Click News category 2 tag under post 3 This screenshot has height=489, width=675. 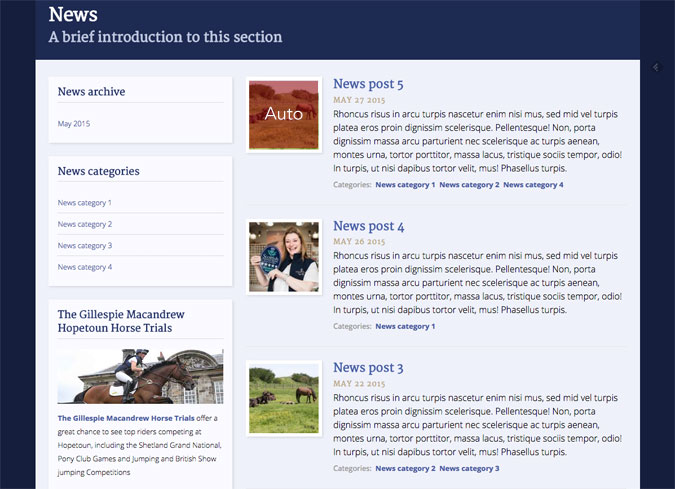(x=405, y=468)
